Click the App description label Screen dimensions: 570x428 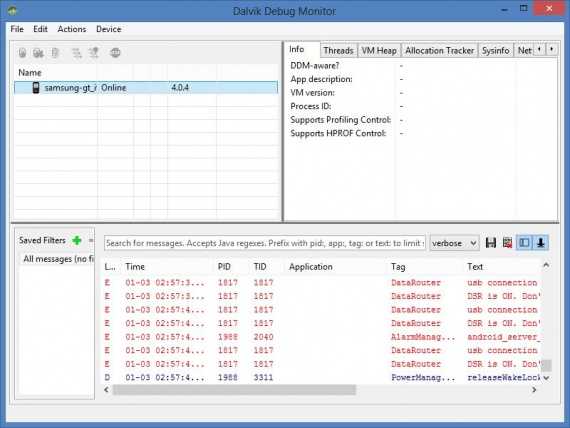[x=321, y=79]
